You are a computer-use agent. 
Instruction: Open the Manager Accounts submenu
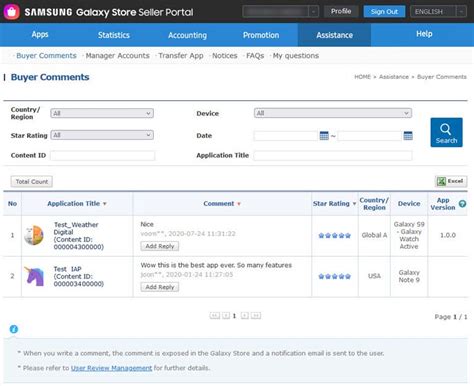pos(118,56)
